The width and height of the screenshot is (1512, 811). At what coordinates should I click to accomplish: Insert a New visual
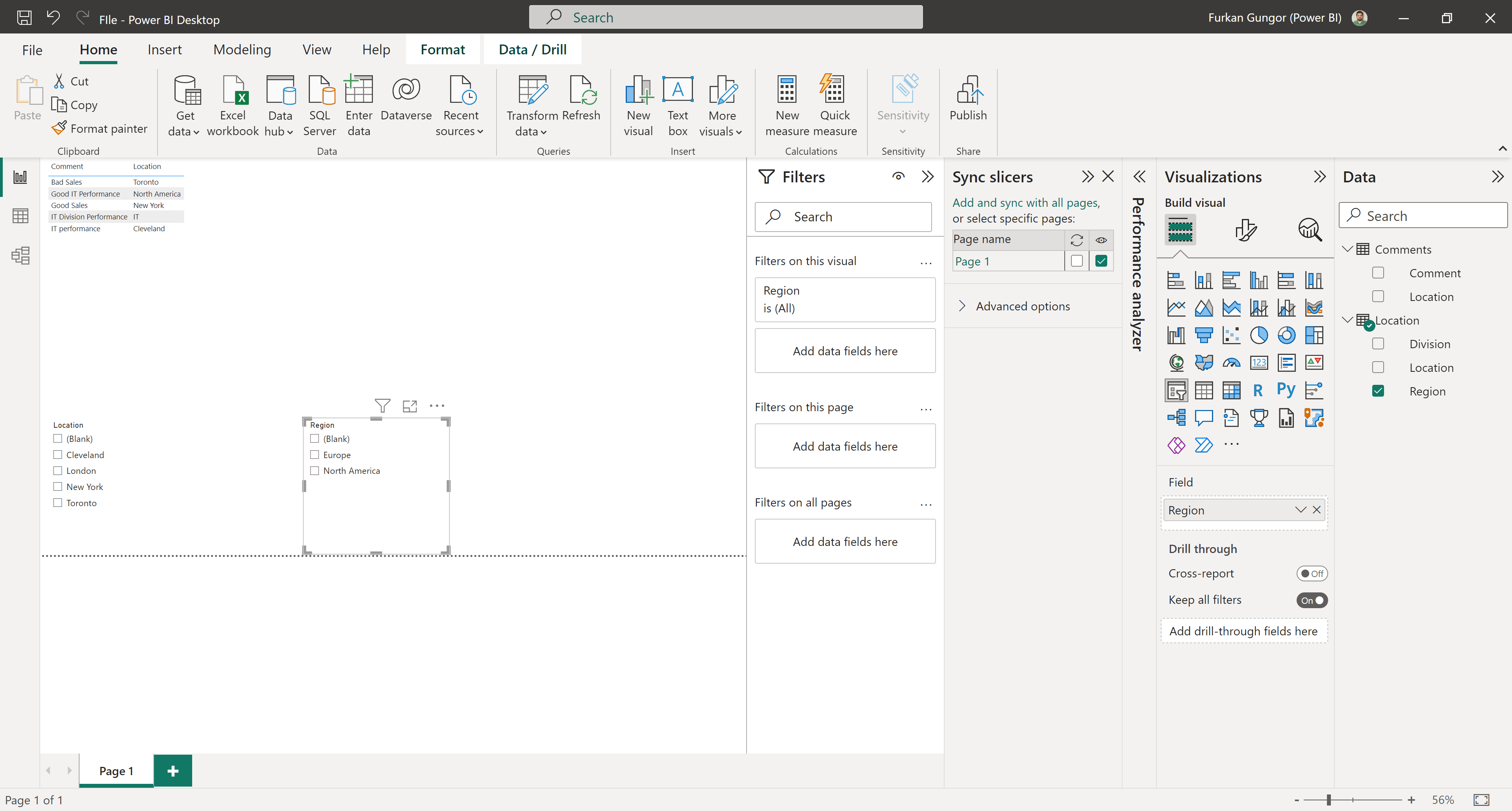coord(638,106)
